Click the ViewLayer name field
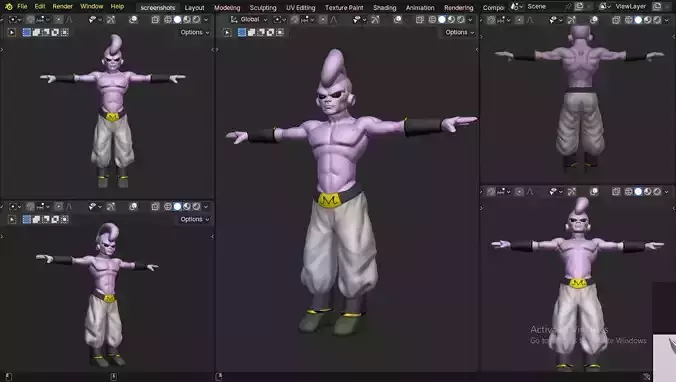 pos(631,6)
